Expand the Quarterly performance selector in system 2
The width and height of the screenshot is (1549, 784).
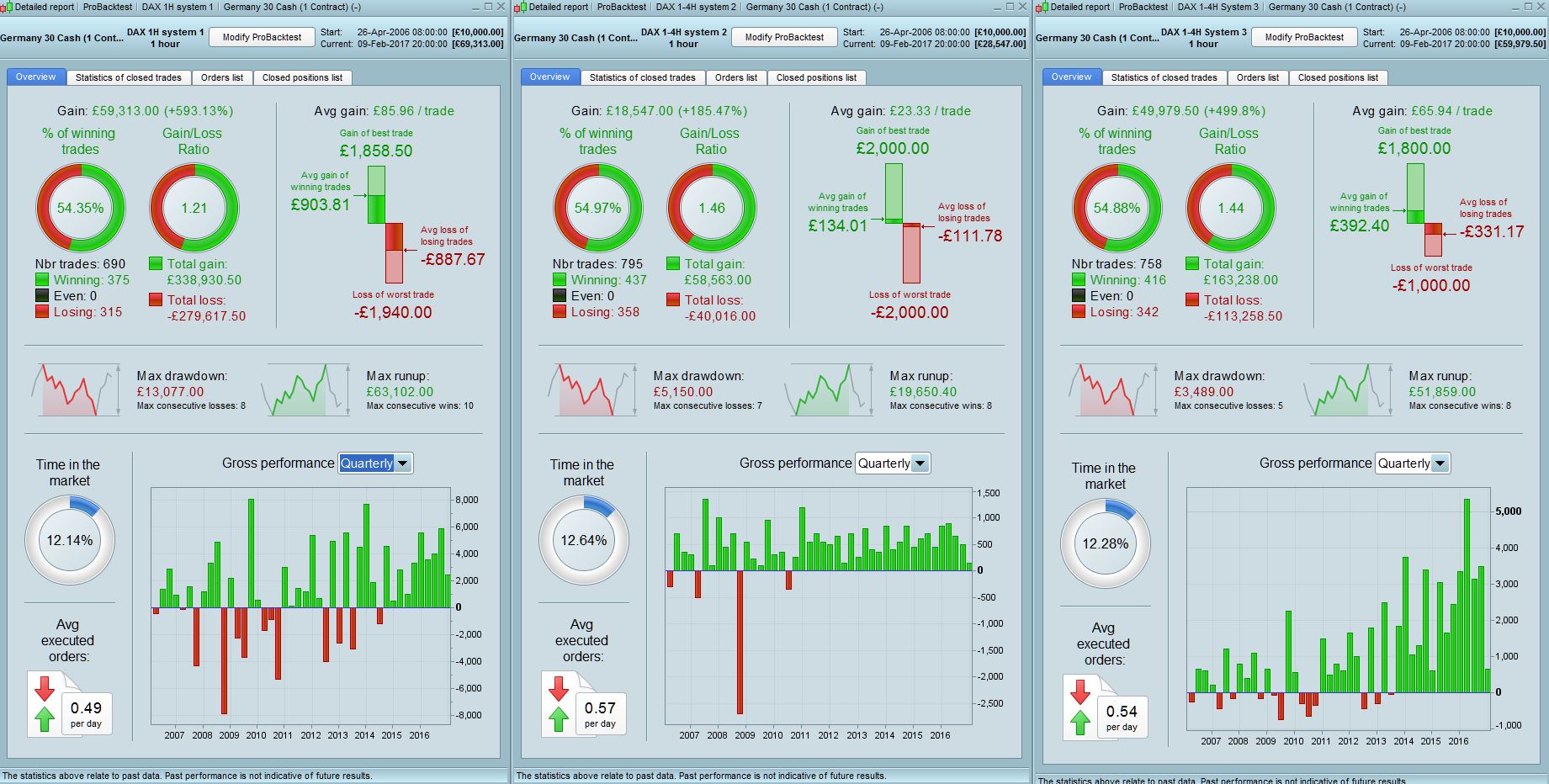point(893,464)
